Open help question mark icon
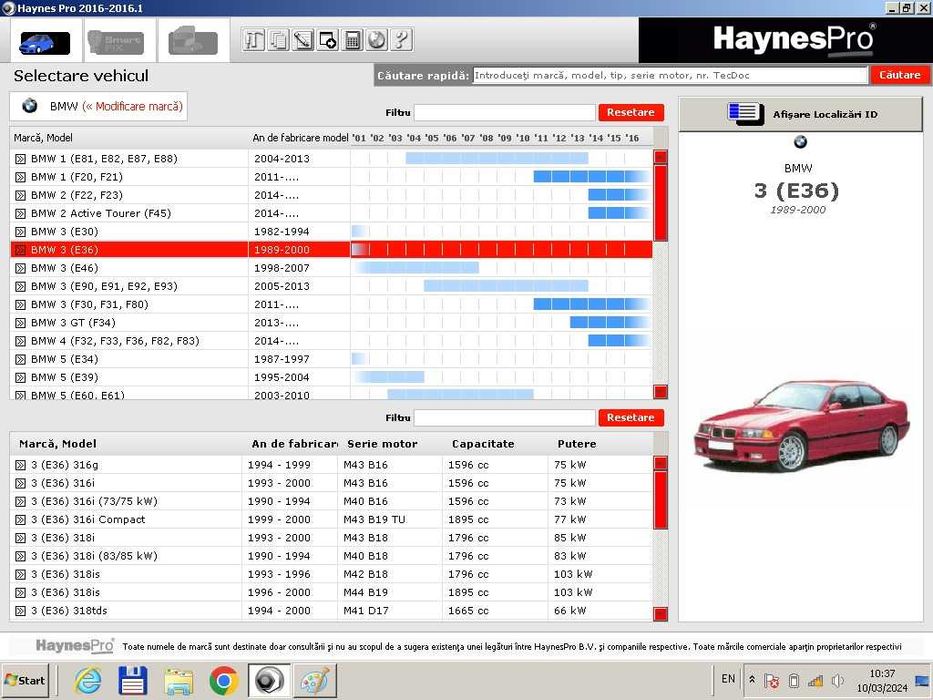This screenshot has height=700, width=933. coord(401,40)
